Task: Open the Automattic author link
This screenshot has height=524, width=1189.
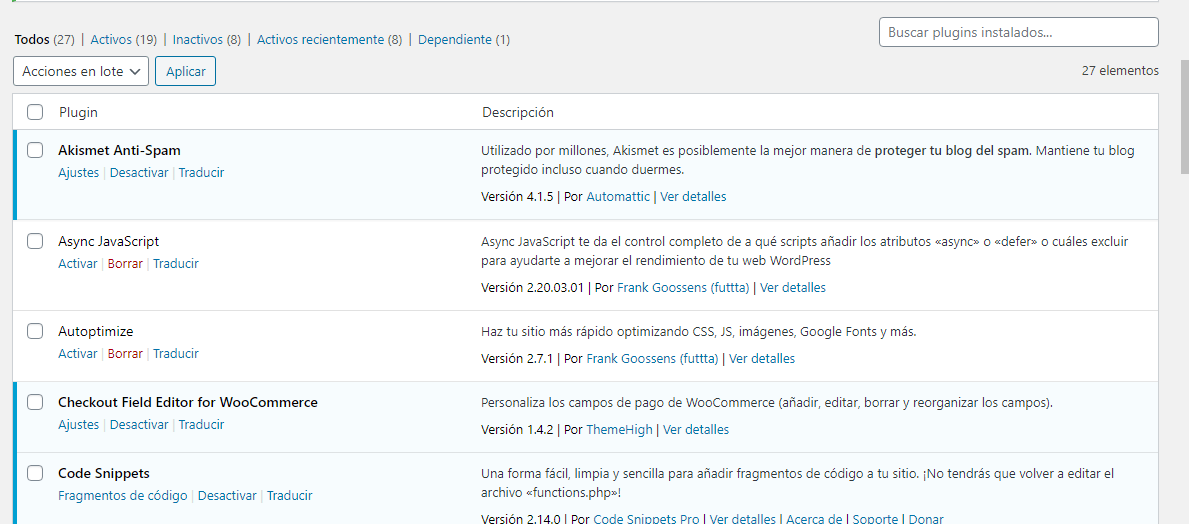Action: click(x=618, y=196)
